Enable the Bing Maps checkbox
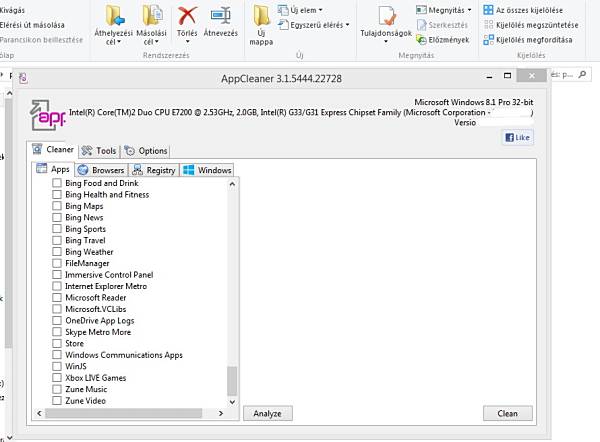Image resolution: width=600 pixels, height=442 pixels. 57,206
